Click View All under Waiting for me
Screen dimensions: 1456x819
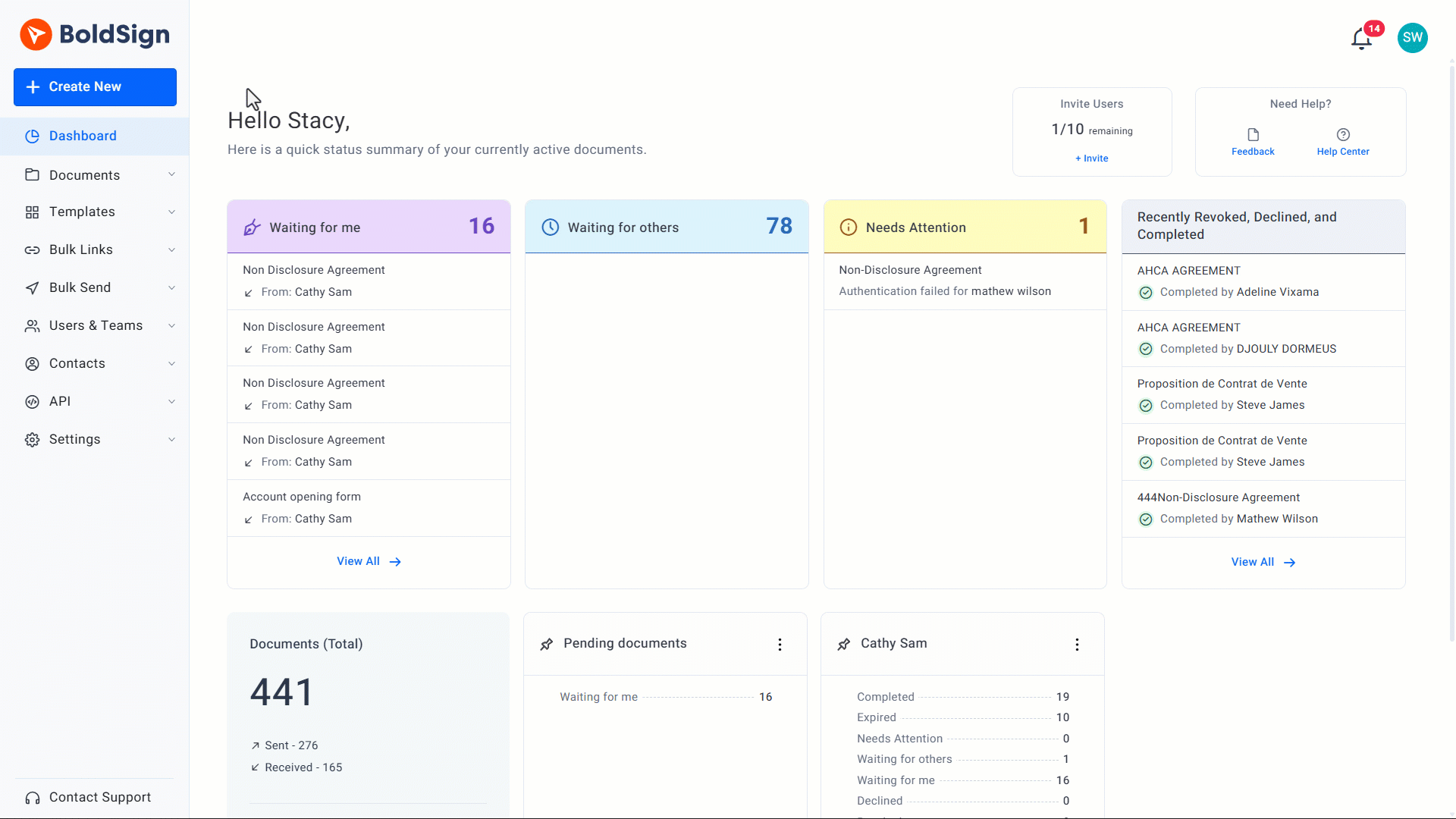tap(369, 562)
